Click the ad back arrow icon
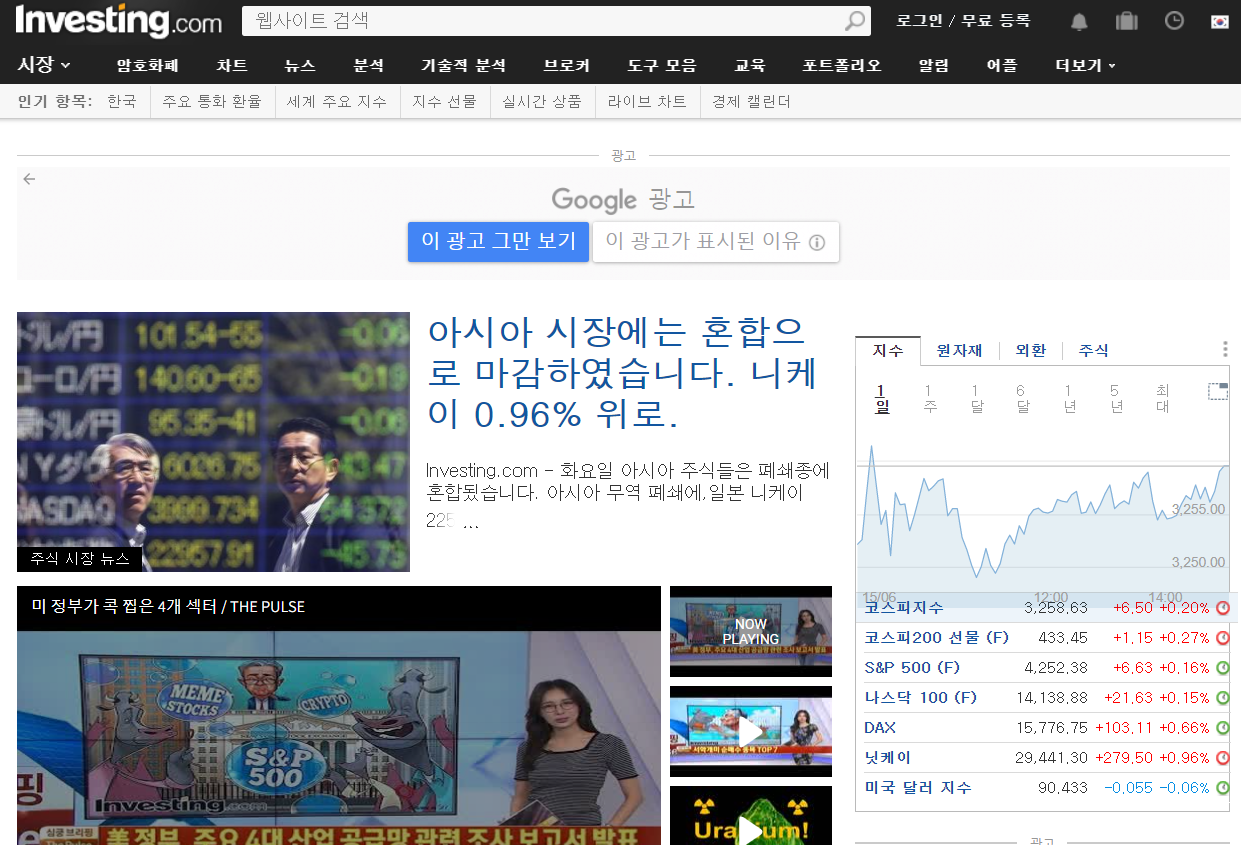 pos(29,179)
